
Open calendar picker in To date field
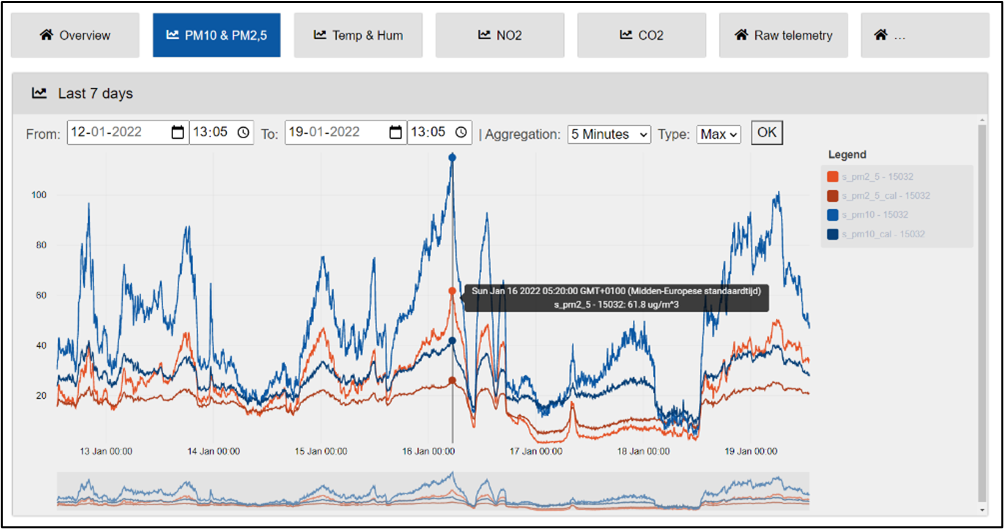point(396,133)
